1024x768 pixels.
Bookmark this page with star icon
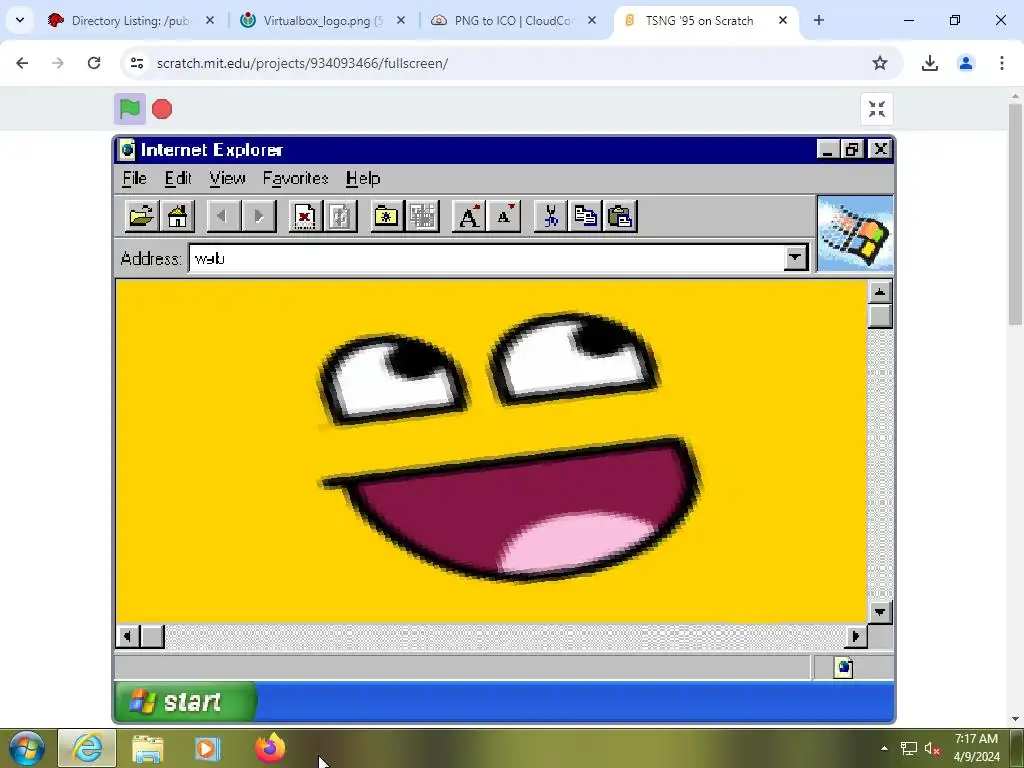(x=880, y=63)
